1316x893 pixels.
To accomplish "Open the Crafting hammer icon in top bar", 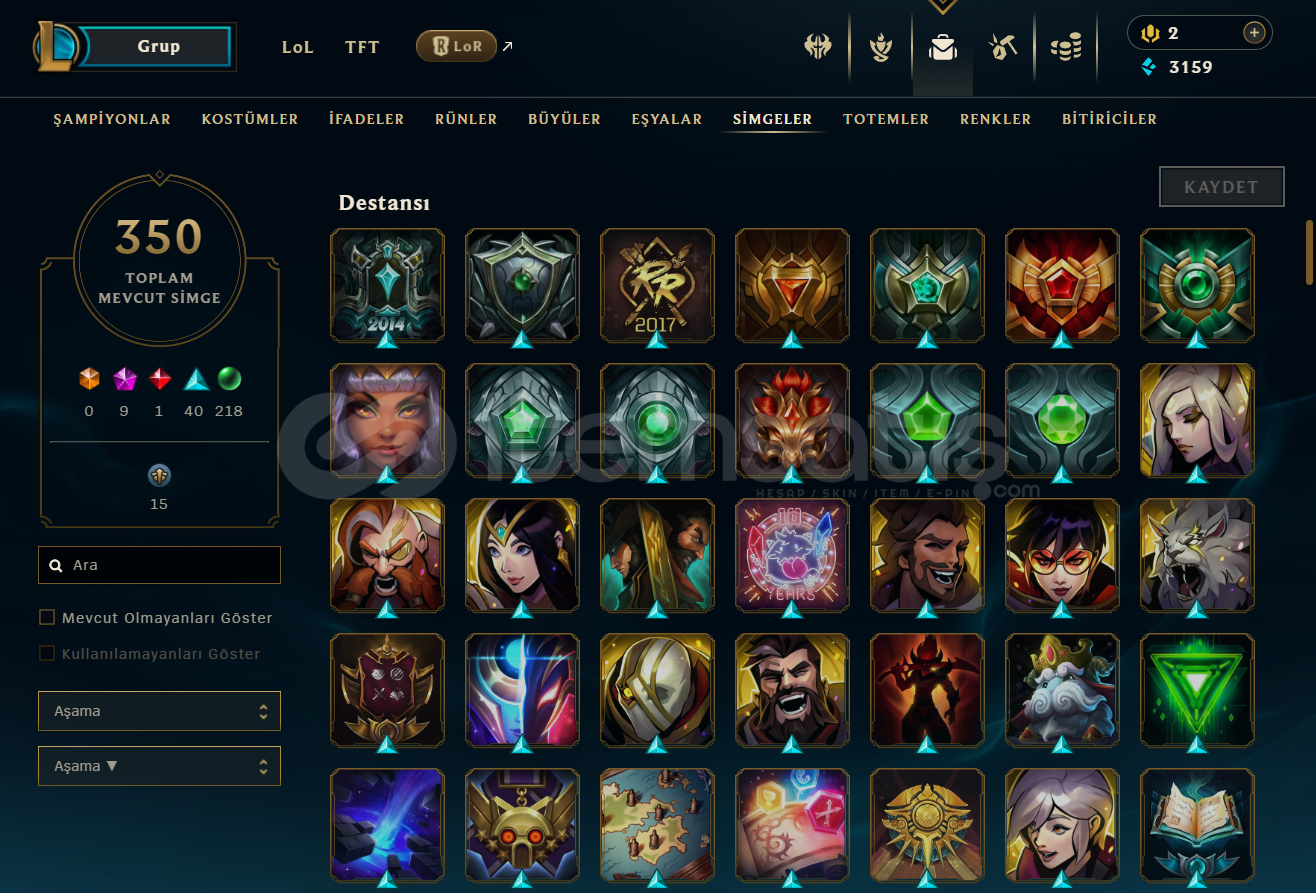I will (1003, 47).
